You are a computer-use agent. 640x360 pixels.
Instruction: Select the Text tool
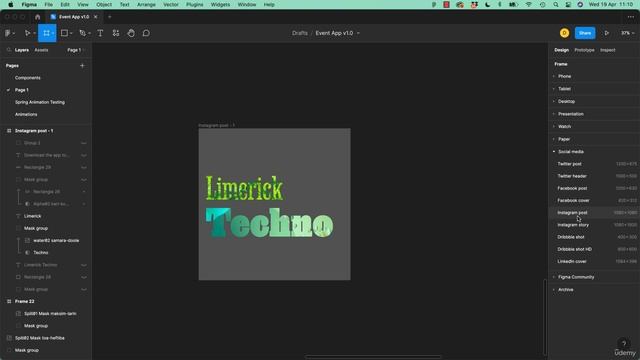100,33
